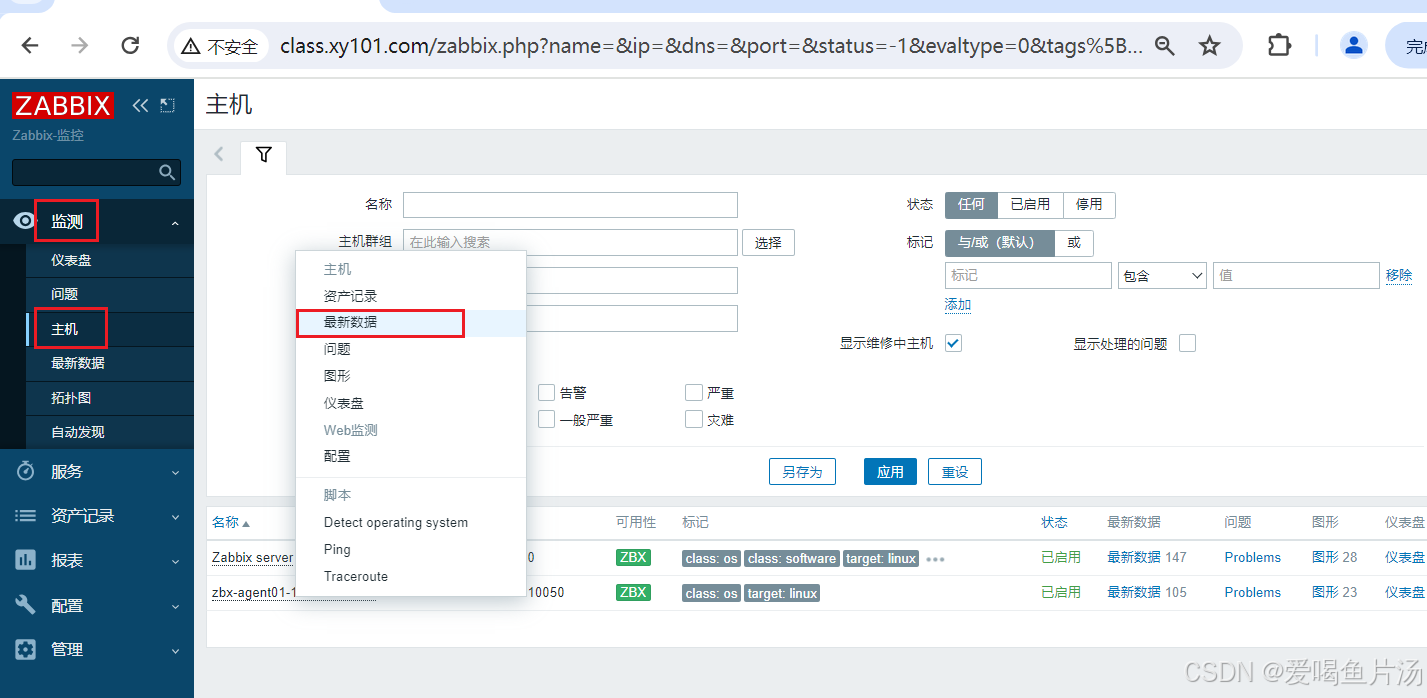This screenshot has width=1427, height=698.
Task: Click the hide sidebar window icon
Action: [167, 105]
